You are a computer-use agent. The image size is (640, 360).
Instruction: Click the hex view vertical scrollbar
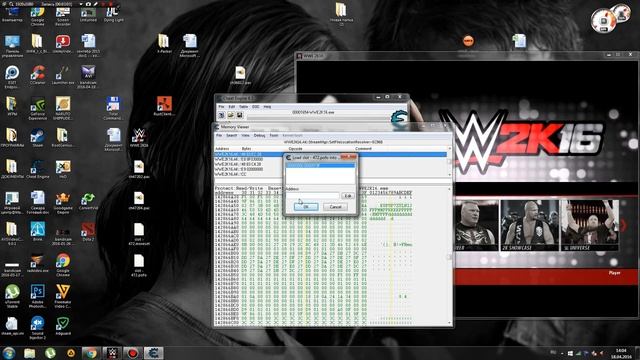[x=450, y=256]
